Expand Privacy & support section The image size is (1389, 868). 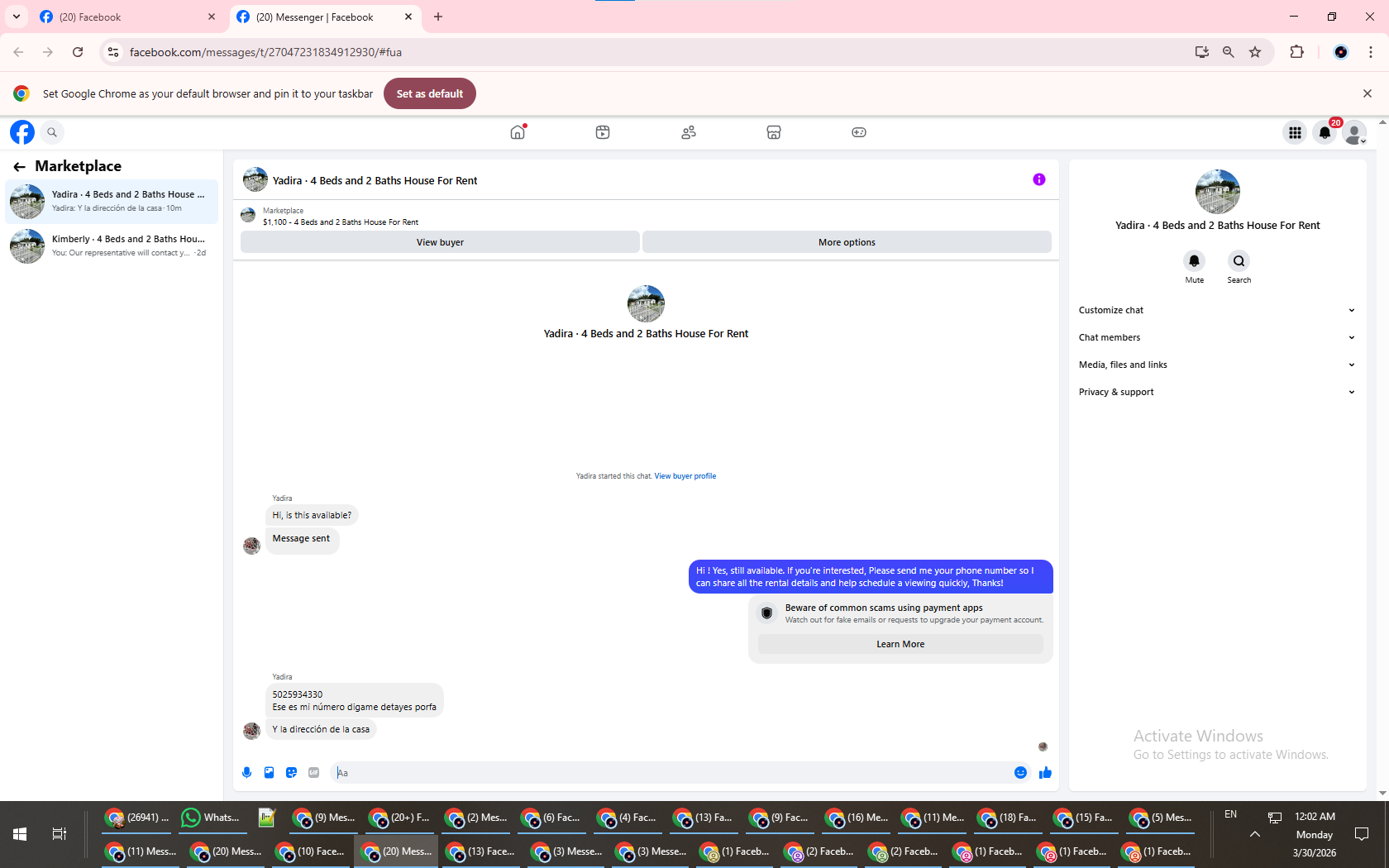[1217, 393]
